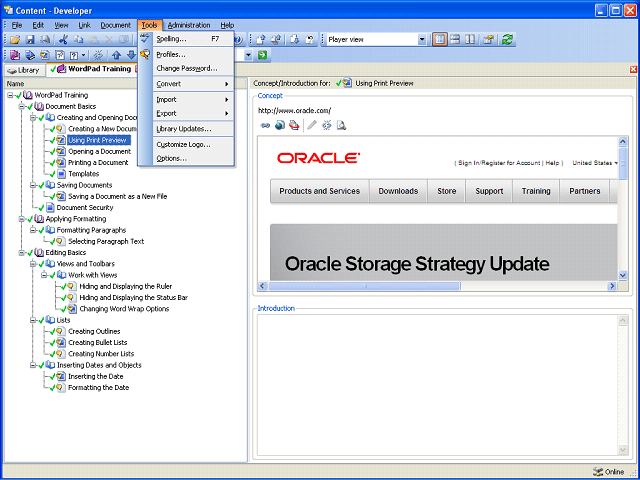Click the Copy icon in toolbar
The height and width of the screenshot is (480, 640).
click(x=78, y=40)
